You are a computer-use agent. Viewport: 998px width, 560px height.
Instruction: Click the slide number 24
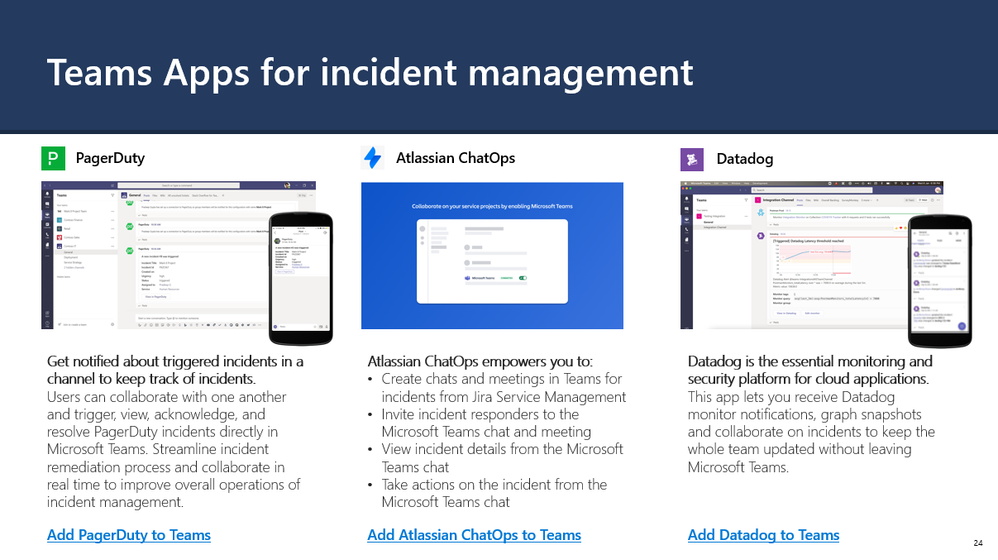(x=978, y=543)
